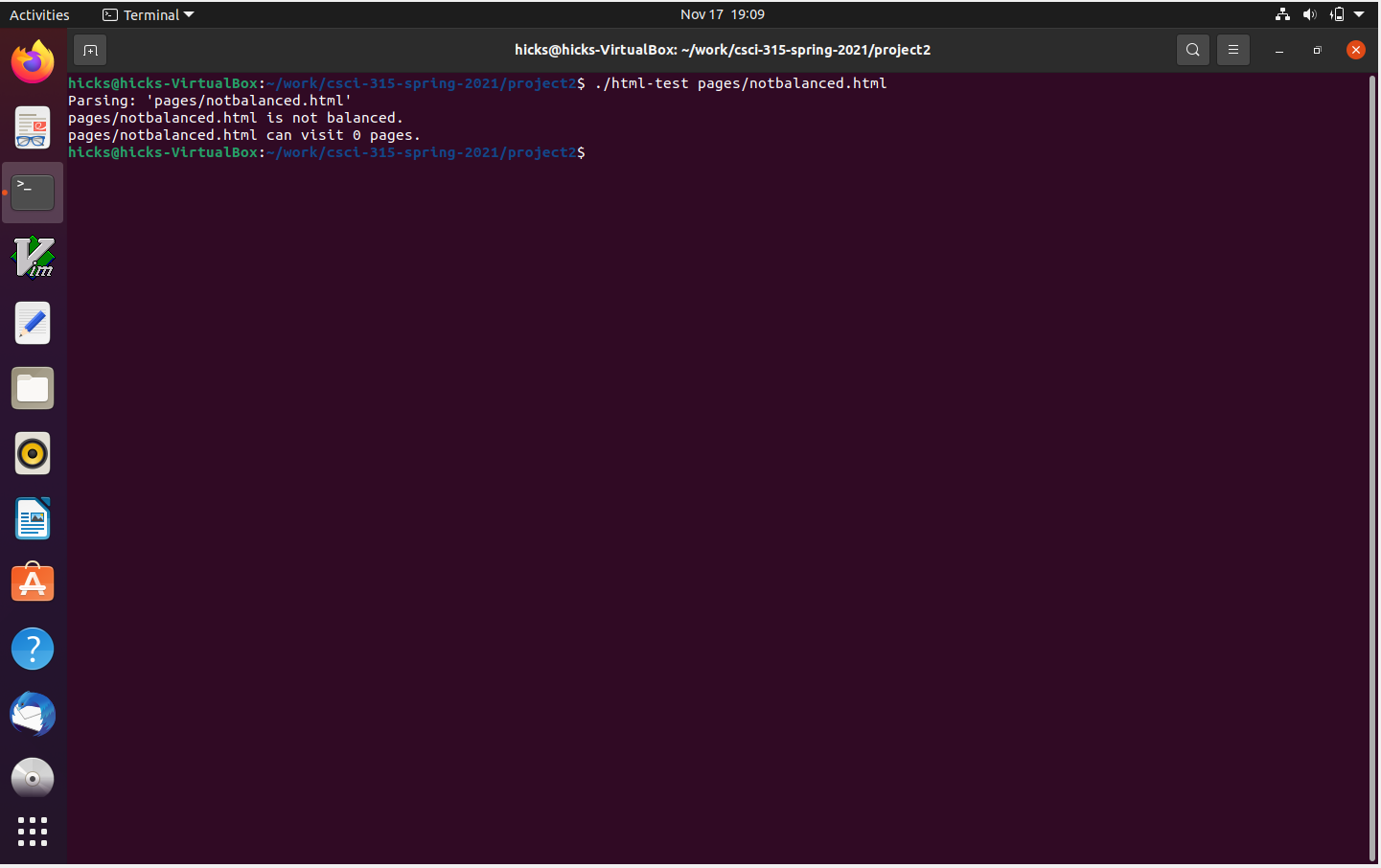Restore the terminal window size
Viewport: 1381px width, 868px height.
point(1317,50)
